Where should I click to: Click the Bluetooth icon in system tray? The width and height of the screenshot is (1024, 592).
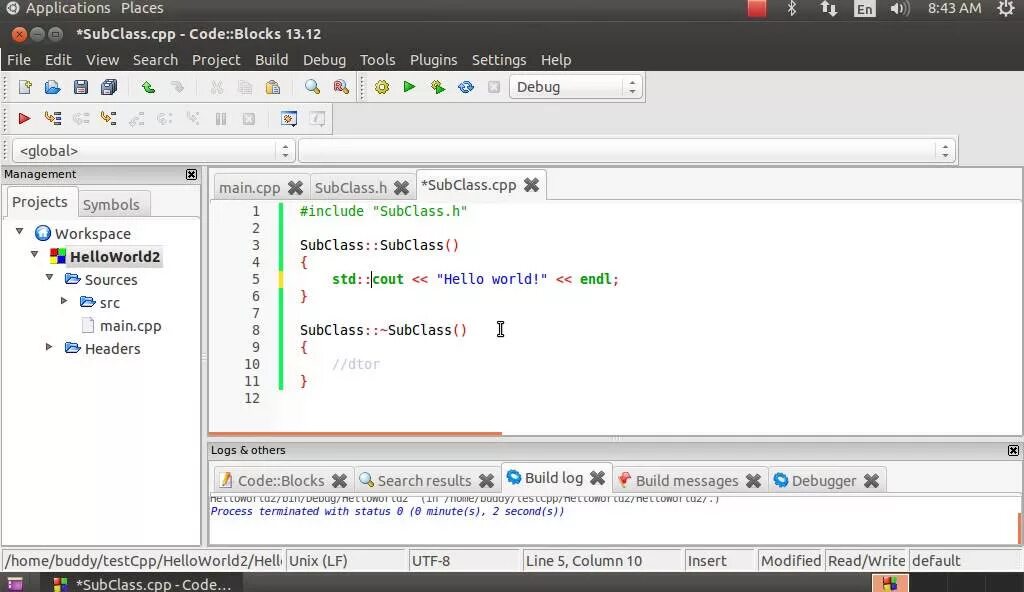click(x=792, y=8)
